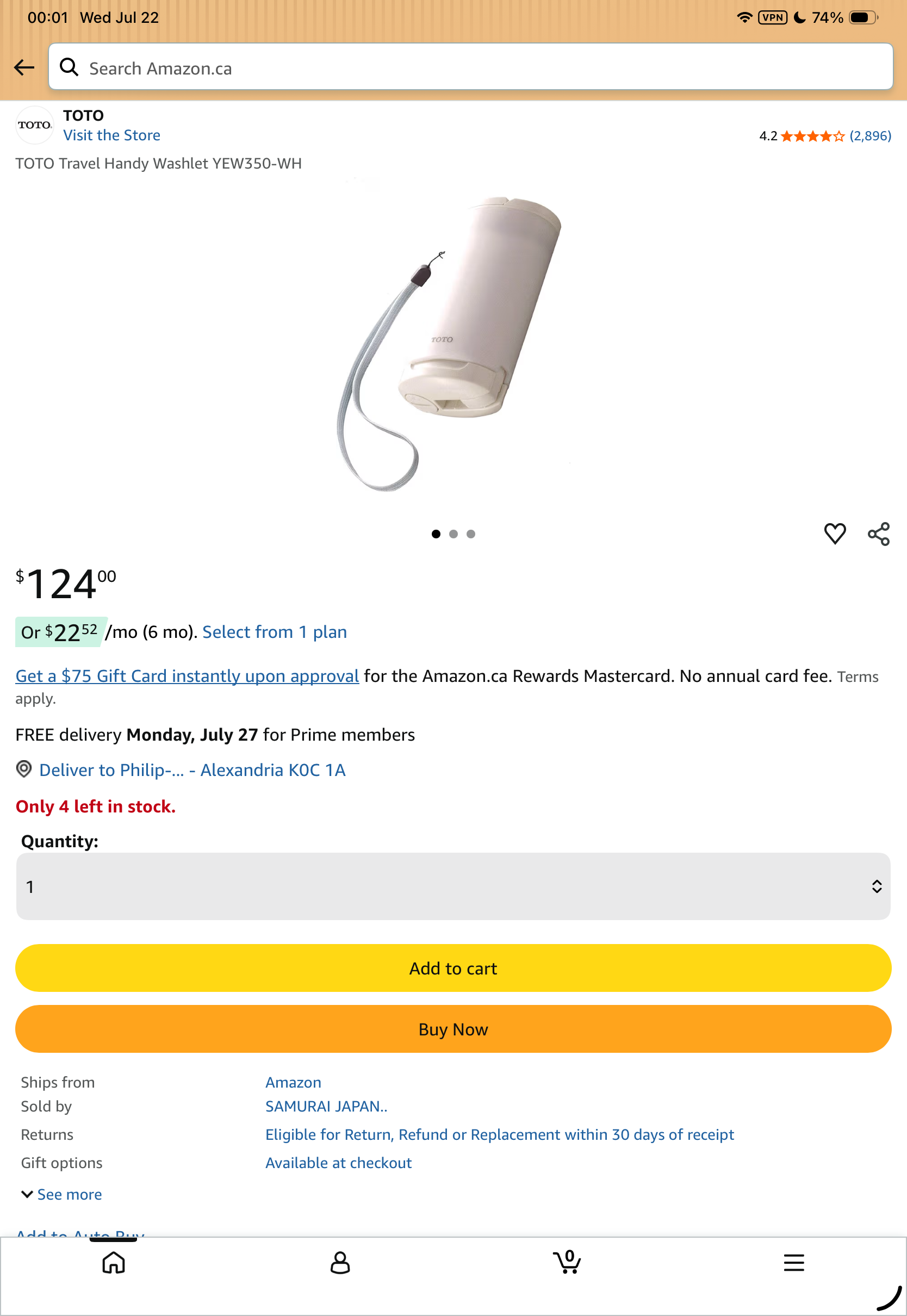Tap the delivery location pin icon
This screenshot has height=1316, width=907.
pos(24,769)
